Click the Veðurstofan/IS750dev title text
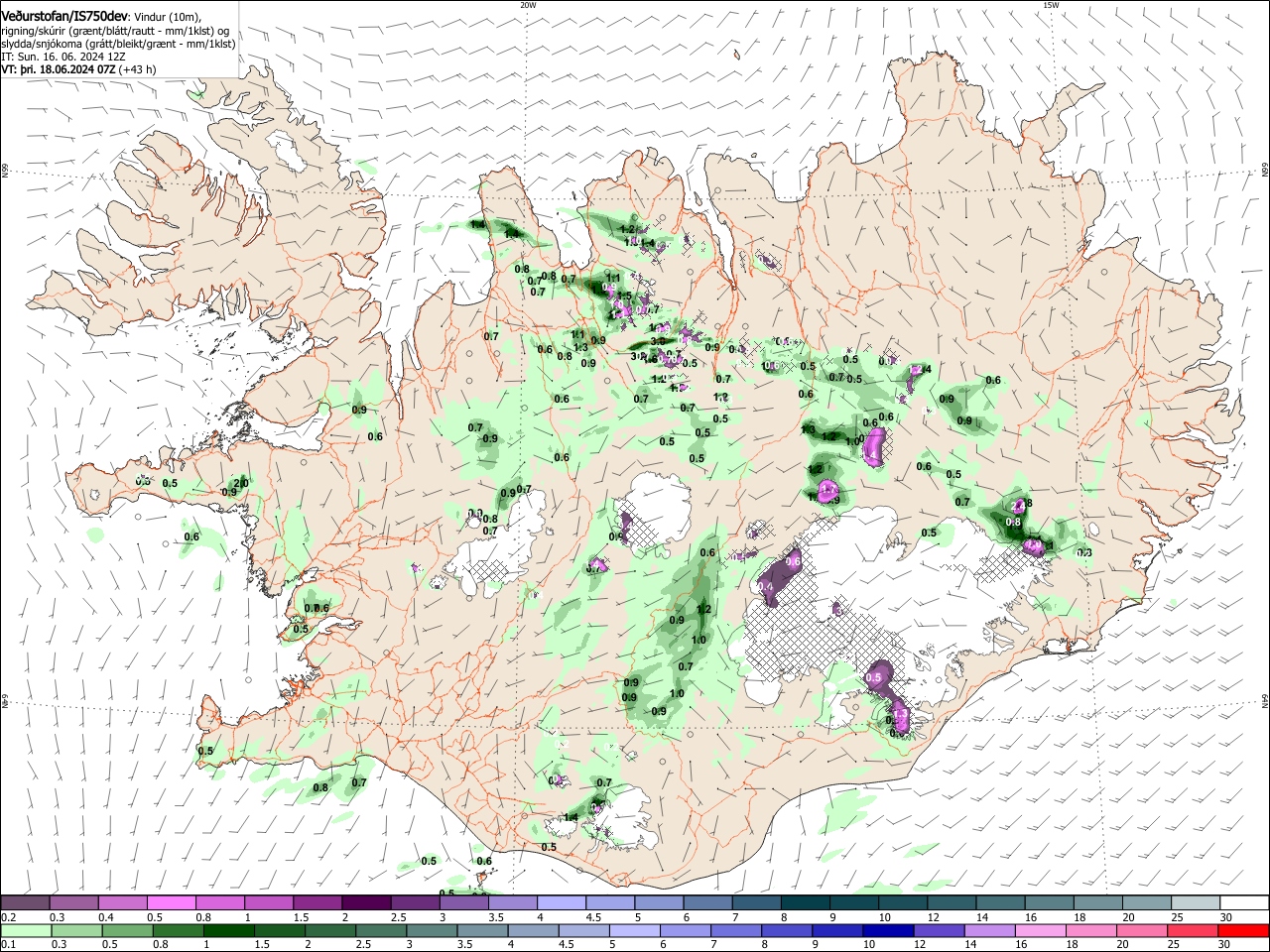The height and width of the screenshot is (952, 1270). point(64,15)
